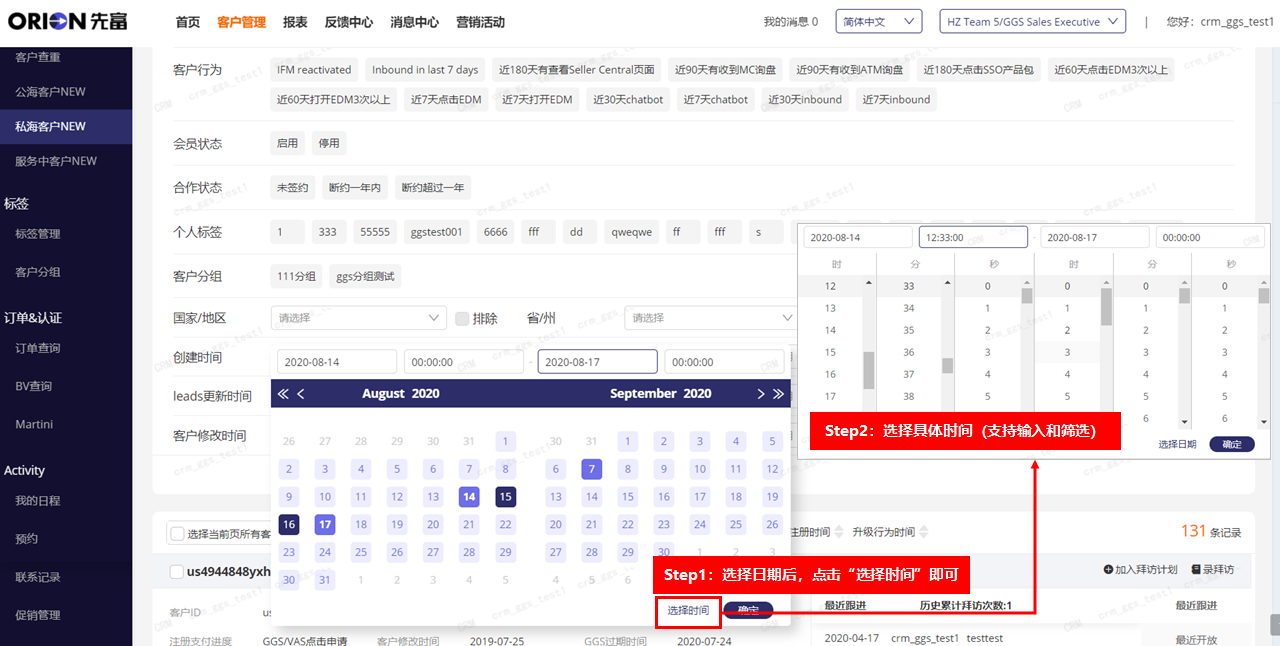This screenshot has height=646, width=1280.
Task: Open the 简体中文 language dropdown
Action: point(878,21)
